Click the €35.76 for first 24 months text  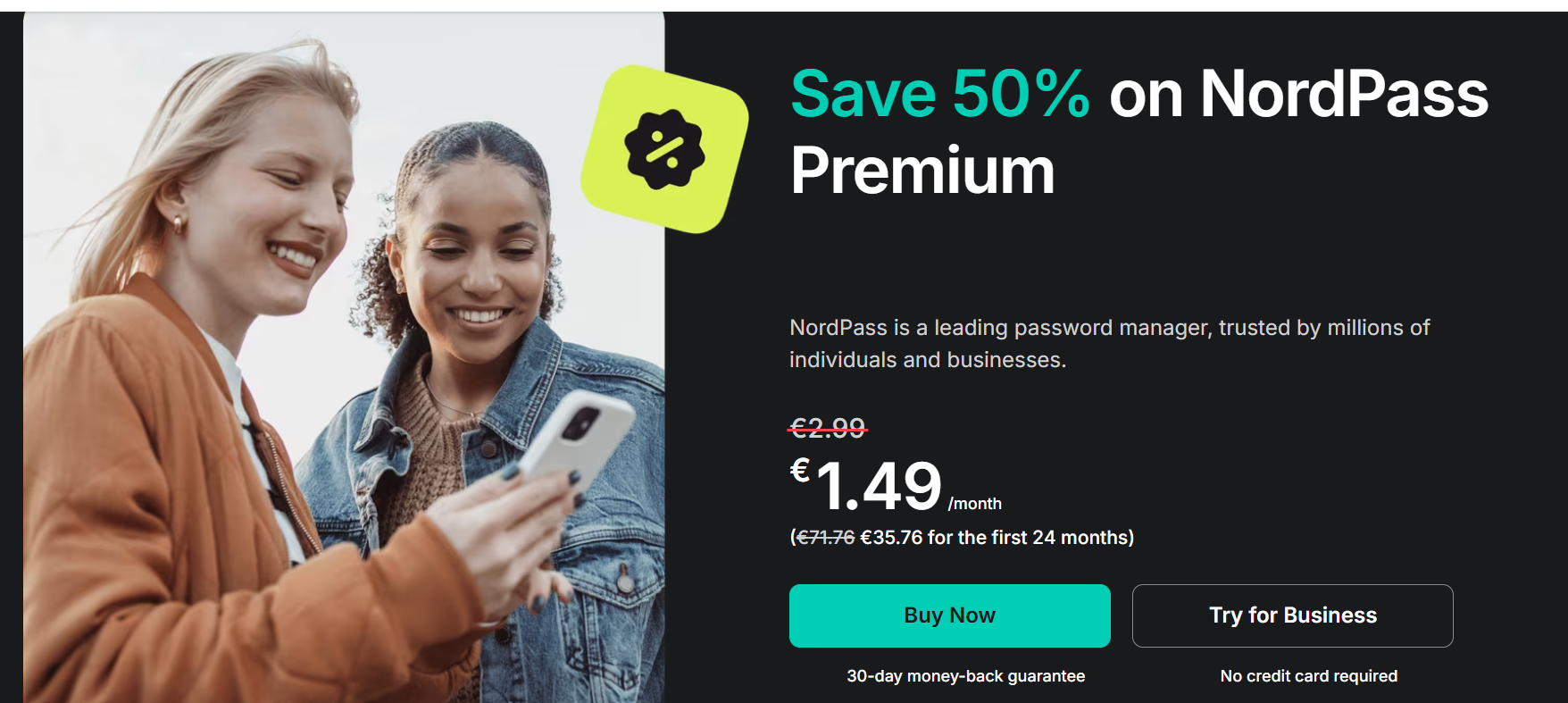pyautogui.click(x=995, y=538)
